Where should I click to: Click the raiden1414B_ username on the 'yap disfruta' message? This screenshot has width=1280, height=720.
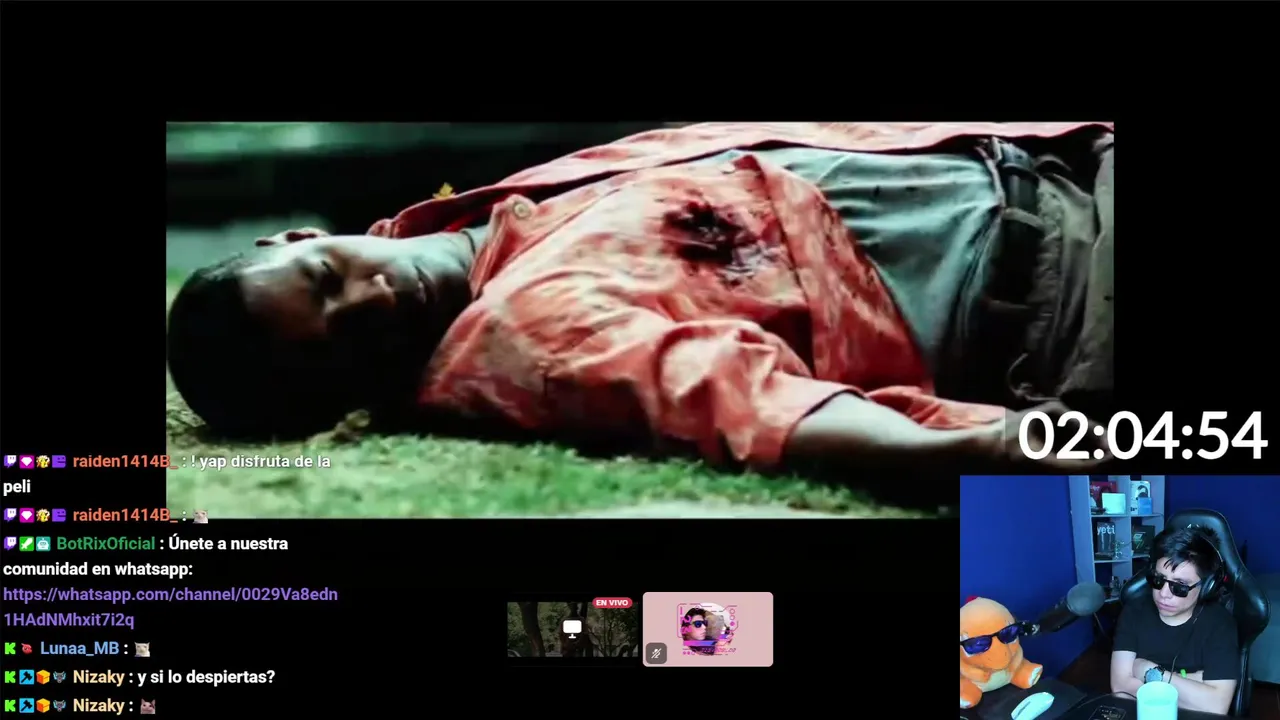[126, 462]
